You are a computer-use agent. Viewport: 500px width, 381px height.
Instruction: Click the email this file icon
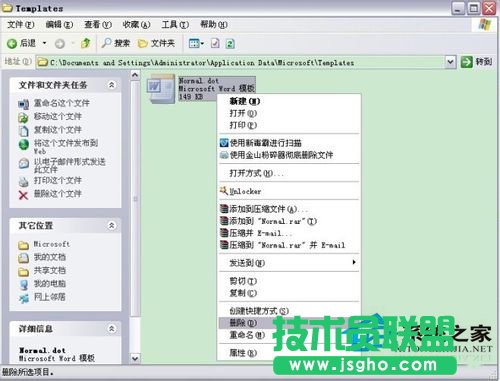(x=23, y=163)
